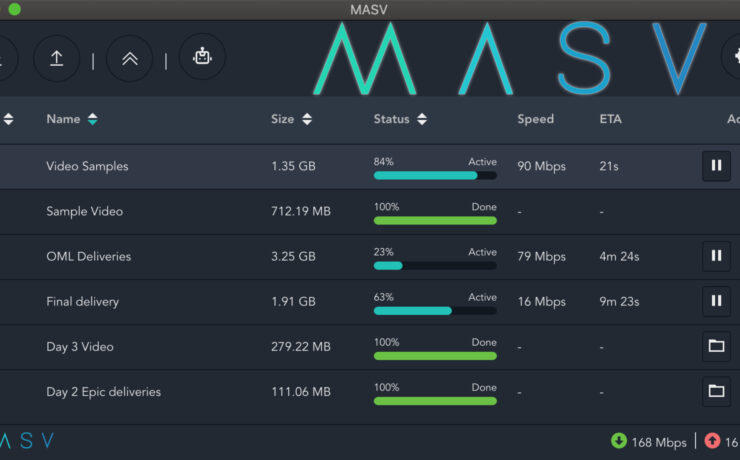Click the 279.22 MB size value
The width and height of the screenshot is (740, 460).
point(301,347)
